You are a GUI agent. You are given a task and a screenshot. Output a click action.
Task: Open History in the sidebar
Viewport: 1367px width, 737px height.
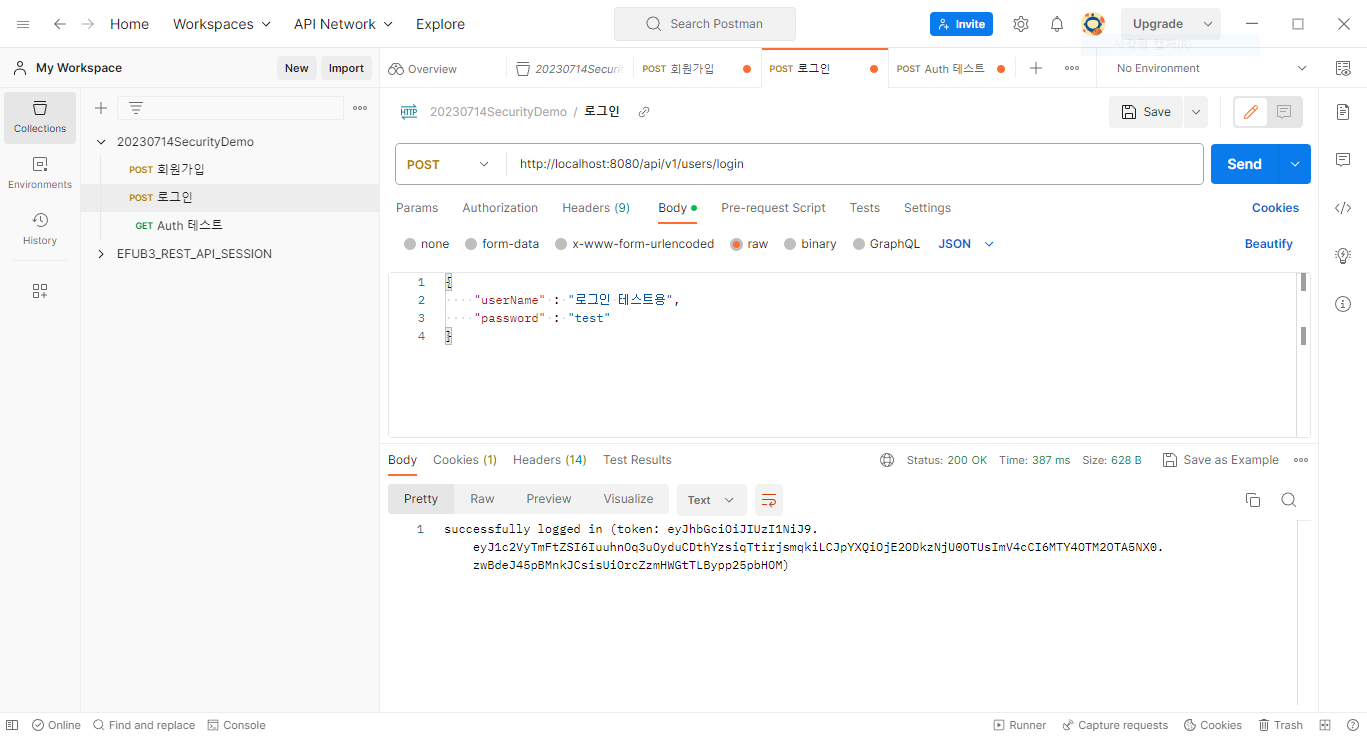click(x=40, y=229)
